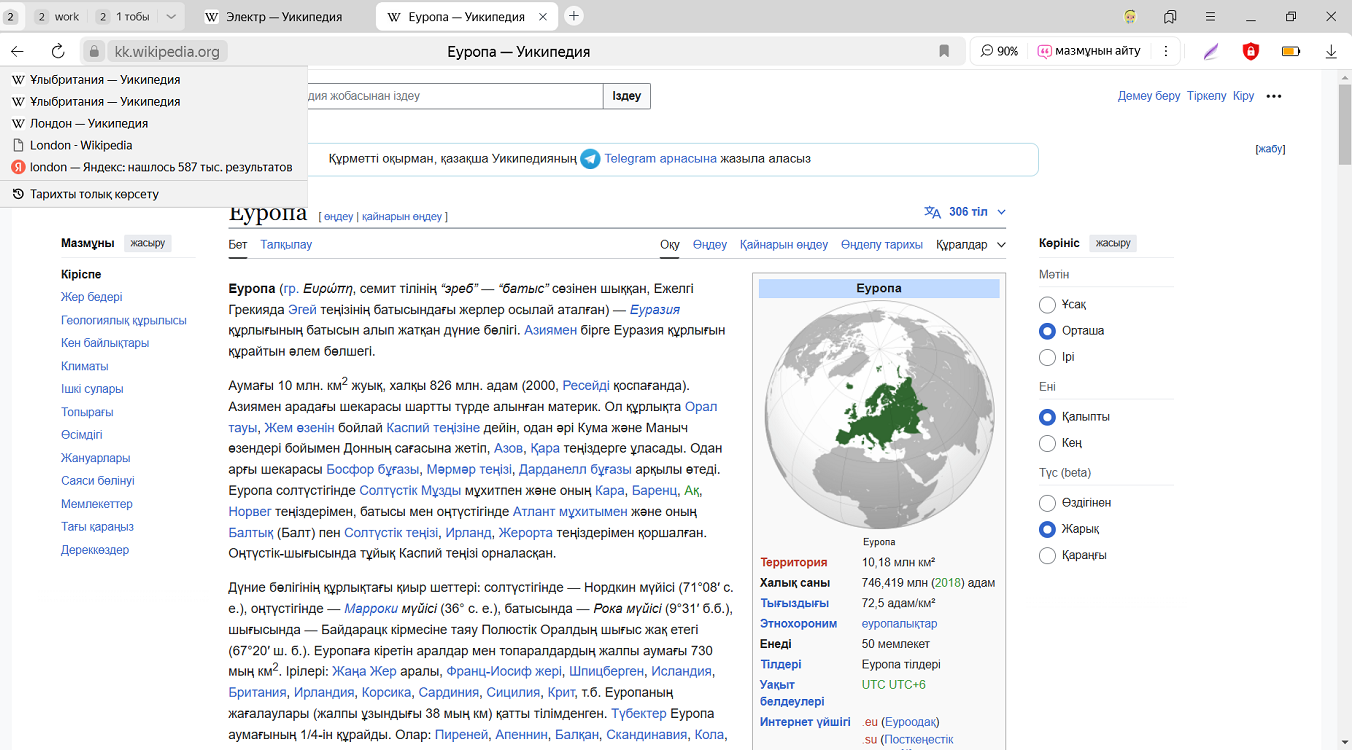
Task: Switch to the Электр — Уикипедия tab
Action: (282, 17)
